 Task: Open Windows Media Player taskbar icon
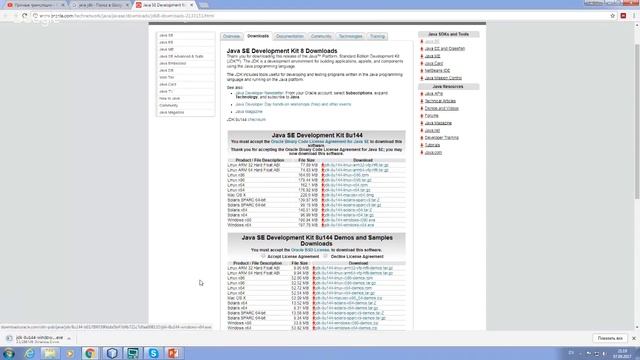(70, 353)
